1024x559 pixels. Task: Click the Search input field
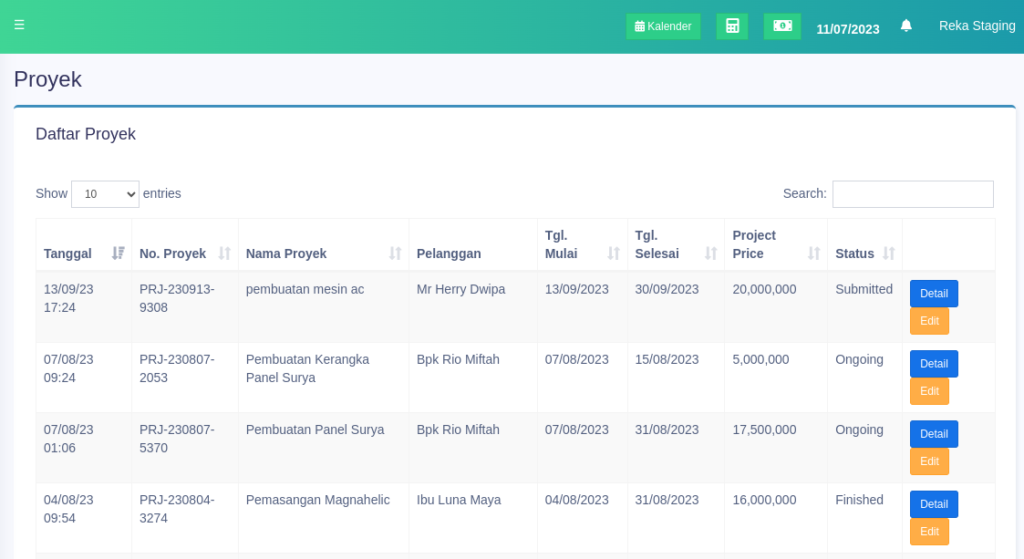coord(912,194)
